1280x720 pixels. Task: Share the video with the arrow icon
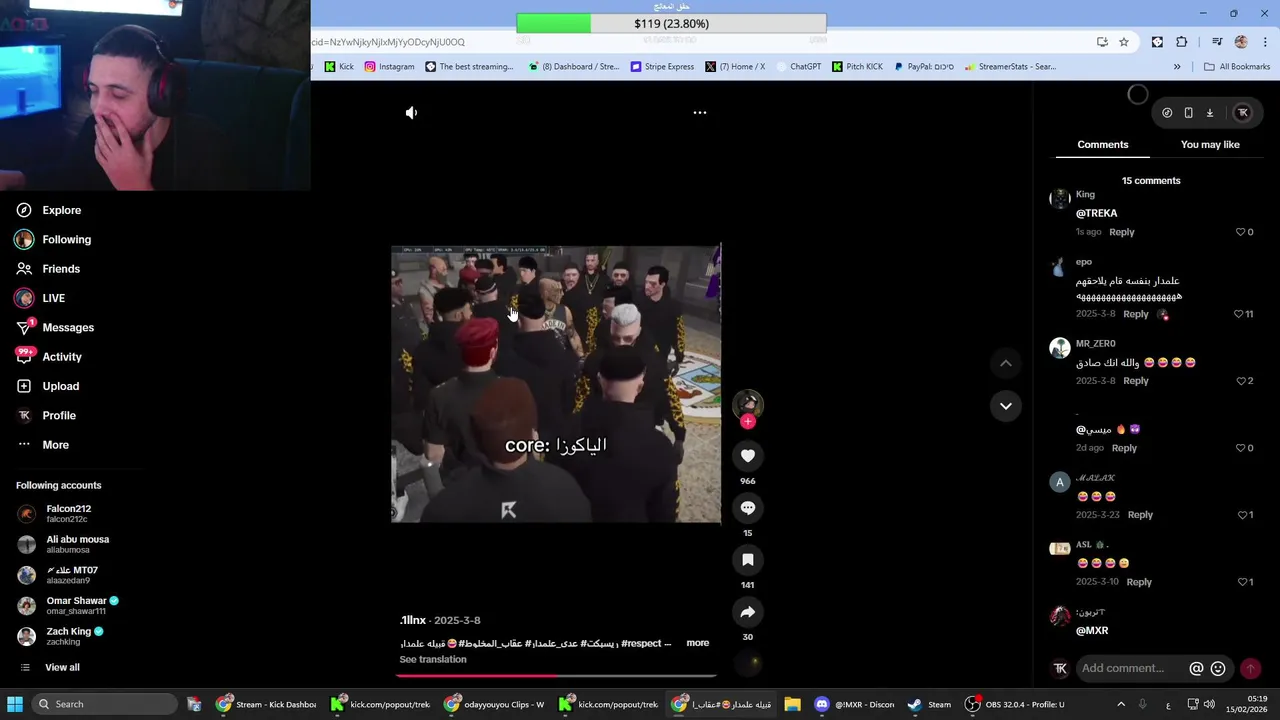click(x=748, y=612)
